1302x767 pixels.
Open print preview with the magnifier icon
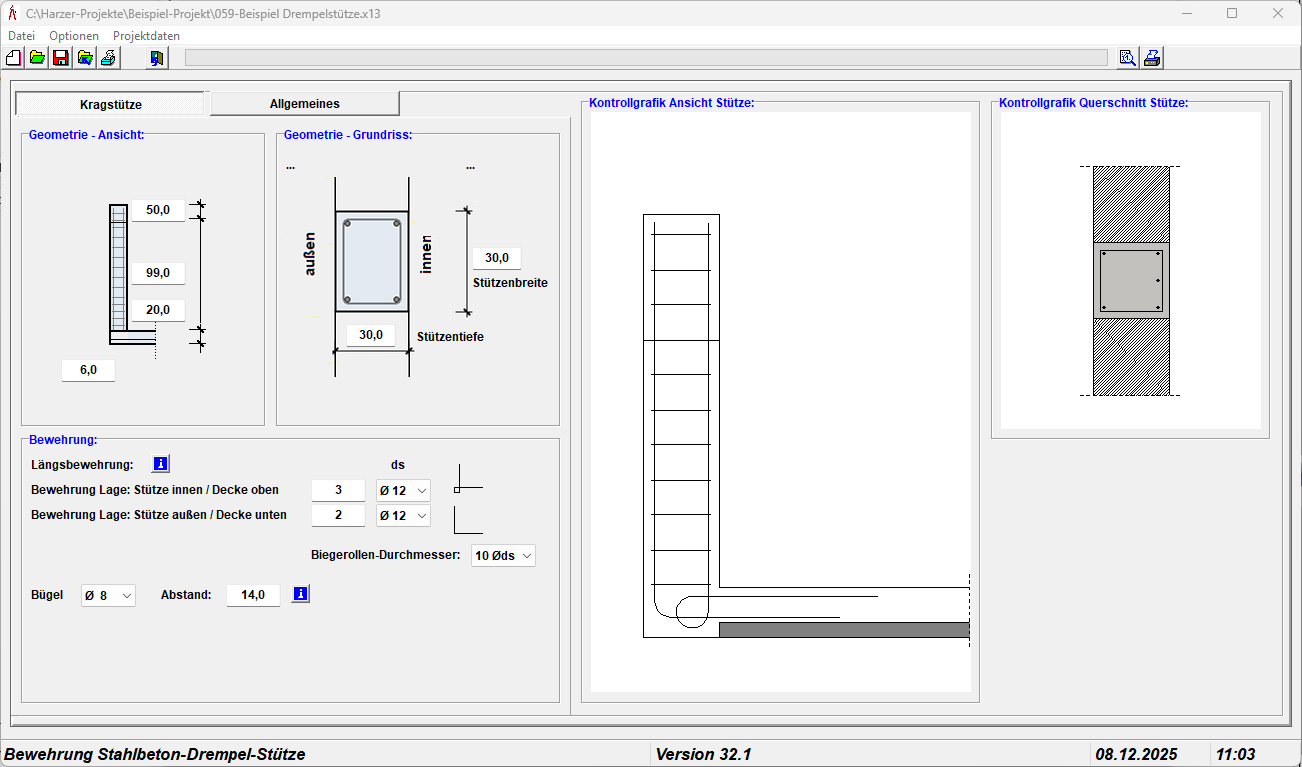[x=1128, y=58]
